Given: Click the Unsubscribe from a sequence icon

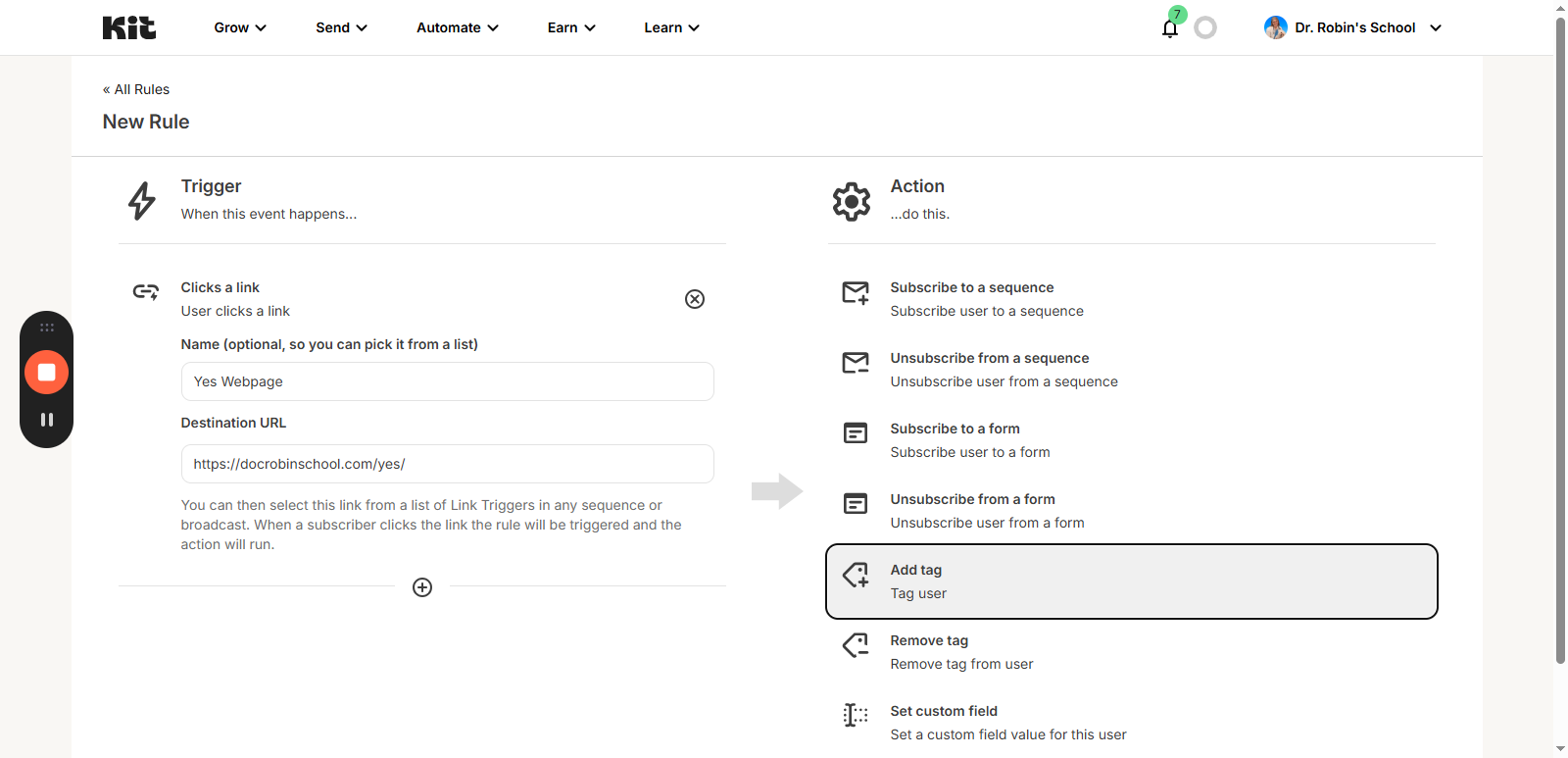Looking at the screenshot, I should coord(855,364).
